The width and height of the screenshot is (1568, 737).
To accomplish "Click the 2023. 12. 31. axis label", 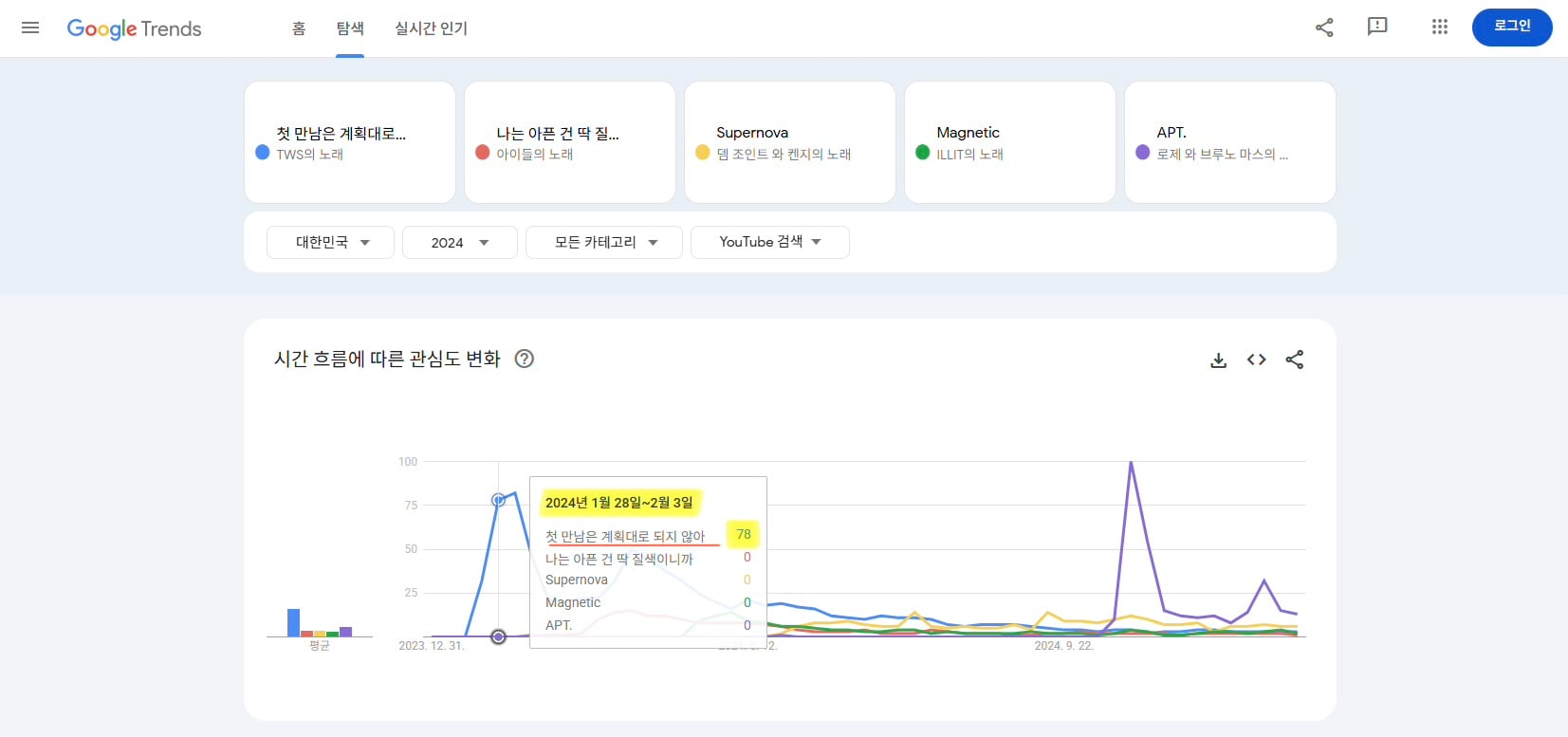I will click(x=432, y=646).
